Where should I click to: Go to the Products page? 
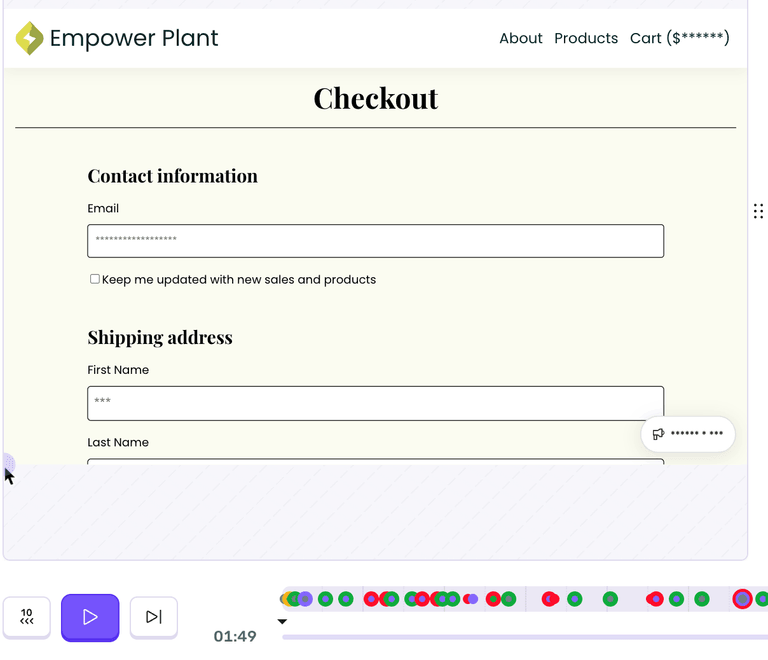[x=586, y=38]
